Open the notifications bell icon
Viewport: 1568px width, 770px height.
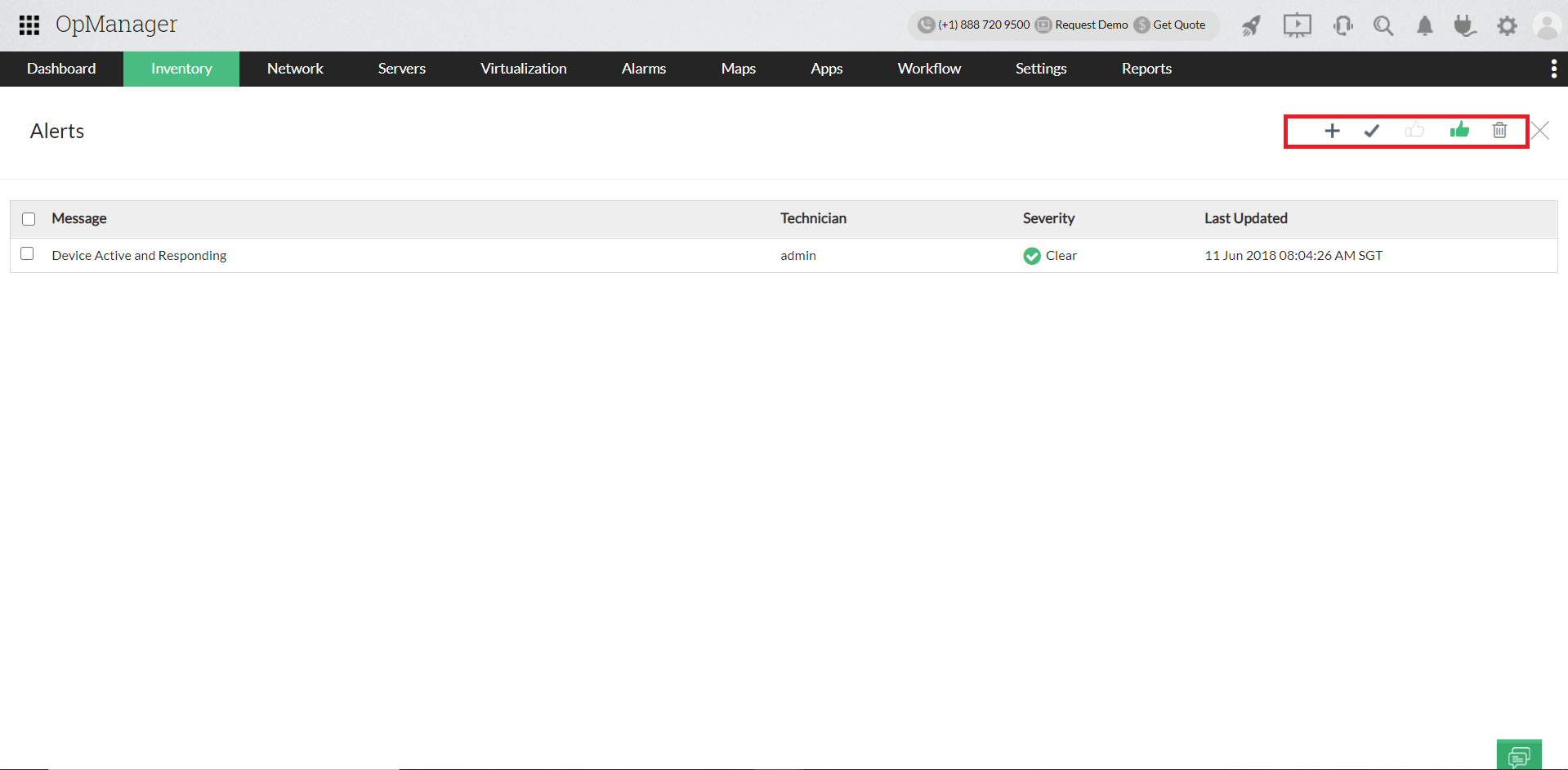pos(1425,26)
